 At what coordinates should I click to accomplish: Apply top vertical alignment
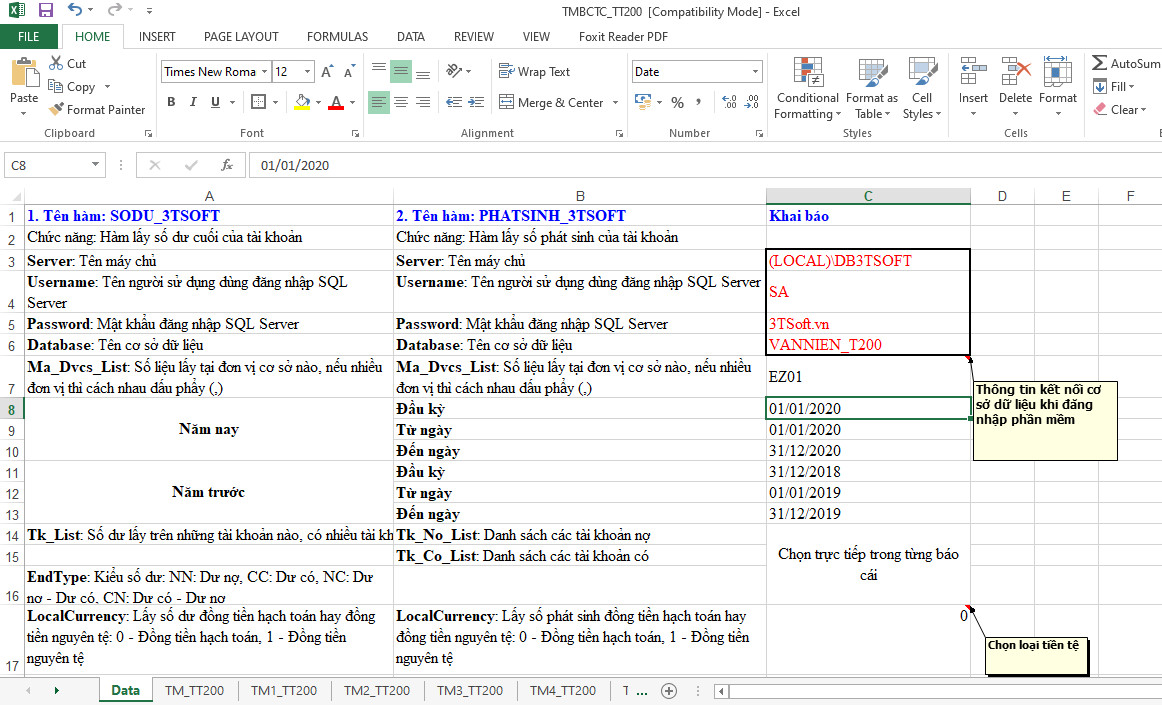379,71
